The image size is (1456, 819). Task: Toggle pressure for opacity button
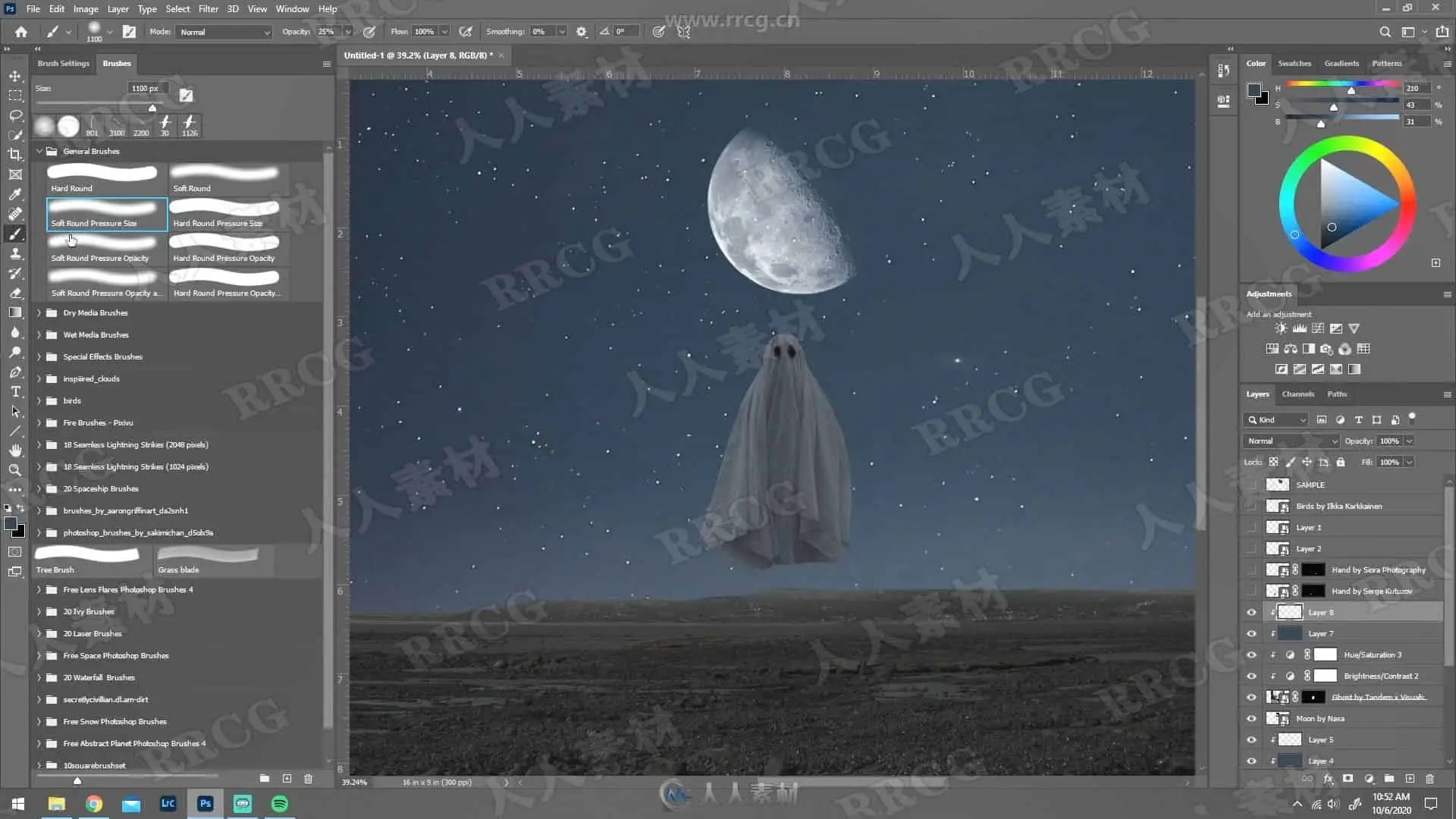369,32
